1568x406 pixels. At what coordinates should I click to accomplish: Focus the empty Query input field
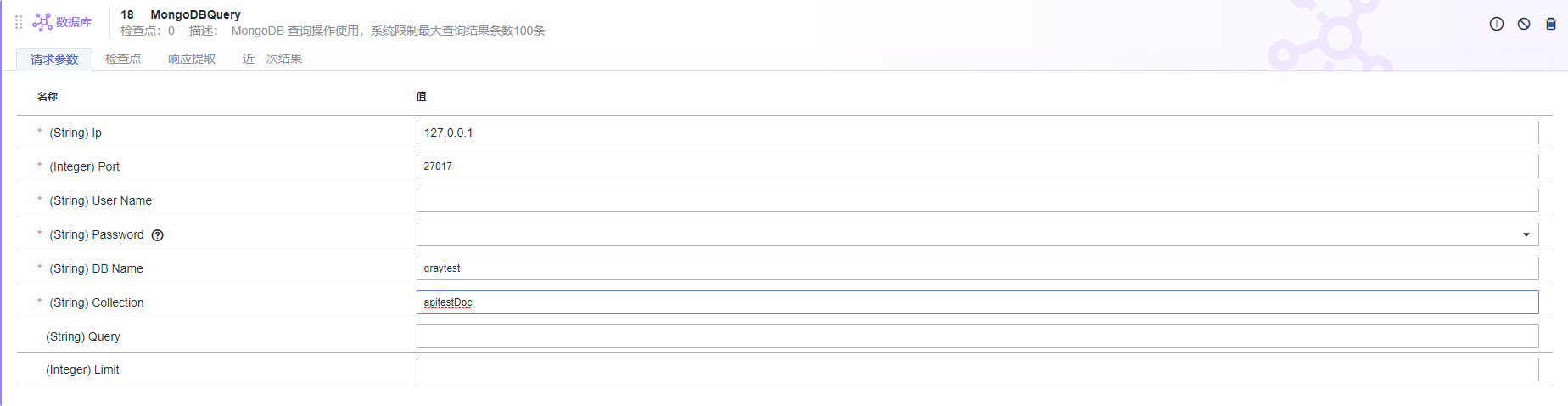[x=977, y=336]
